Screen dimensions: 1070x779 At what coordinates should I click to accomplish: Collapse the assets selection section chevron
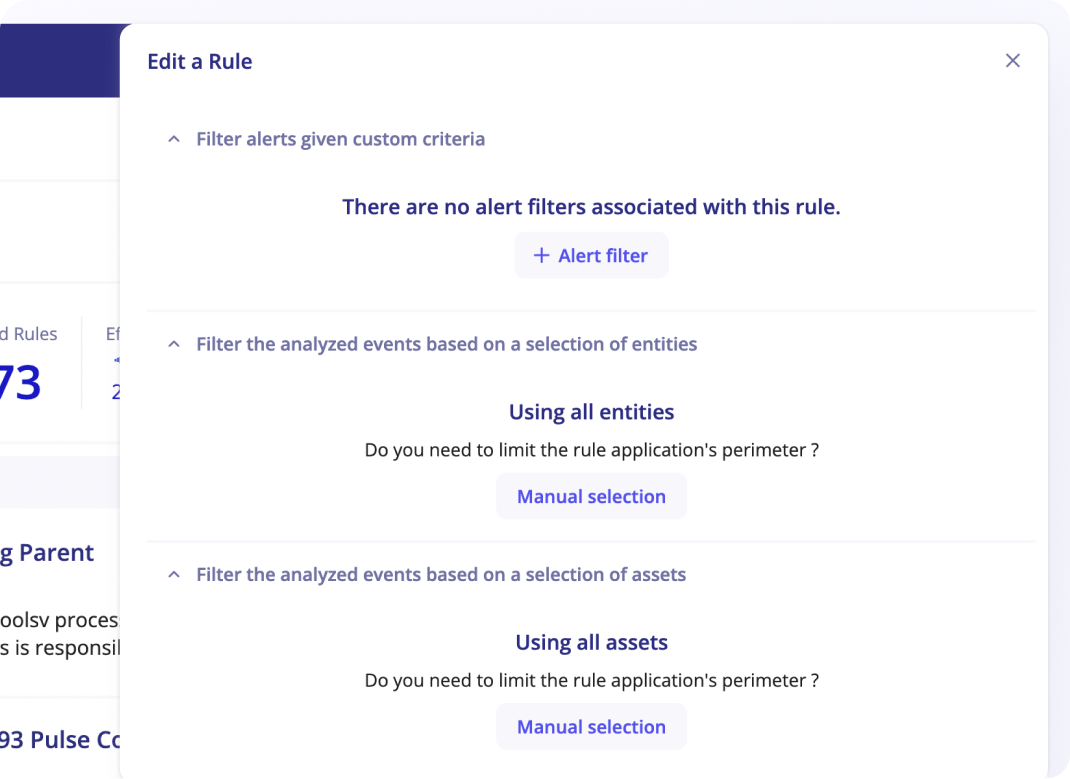[x=174, y=575]
